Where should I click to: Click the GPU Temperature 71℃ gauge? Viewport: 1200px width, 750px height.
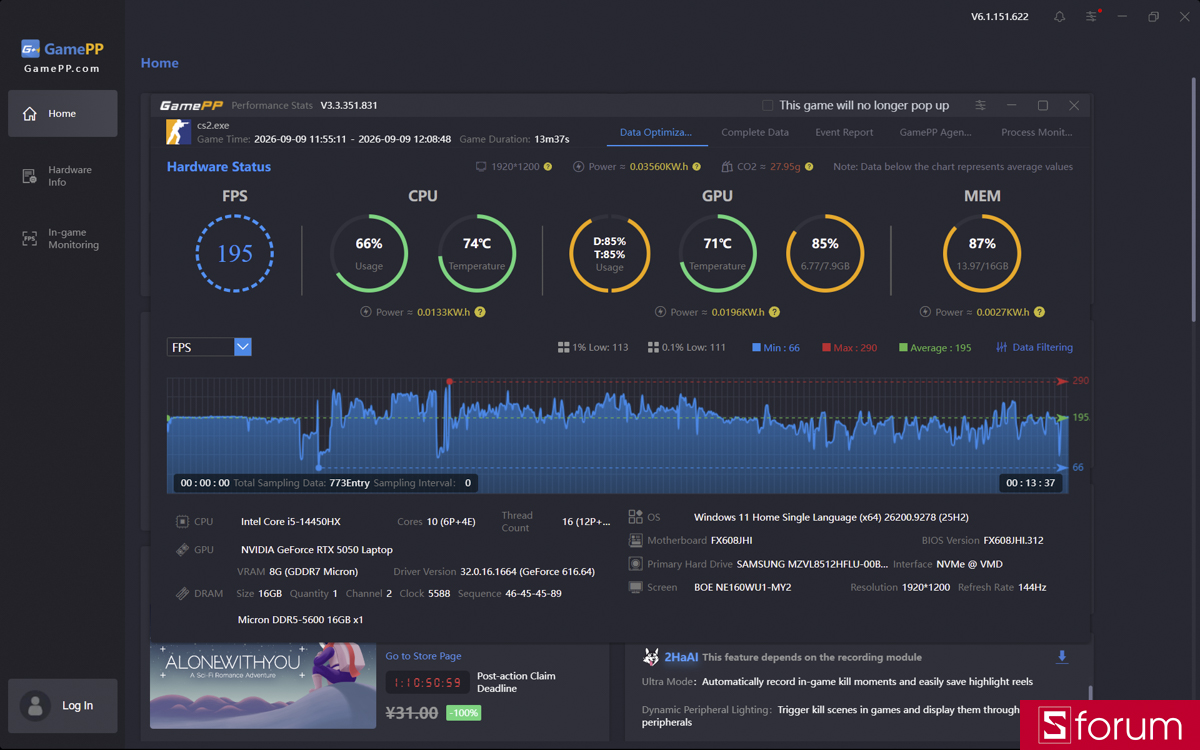[717, 253]
